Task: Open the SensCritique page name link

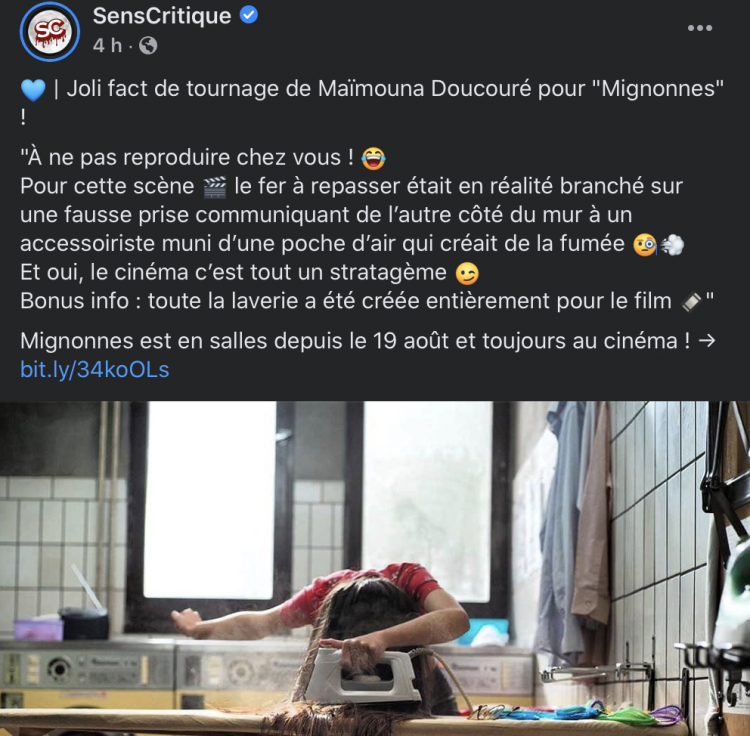Action: click(x=162, y=16)
